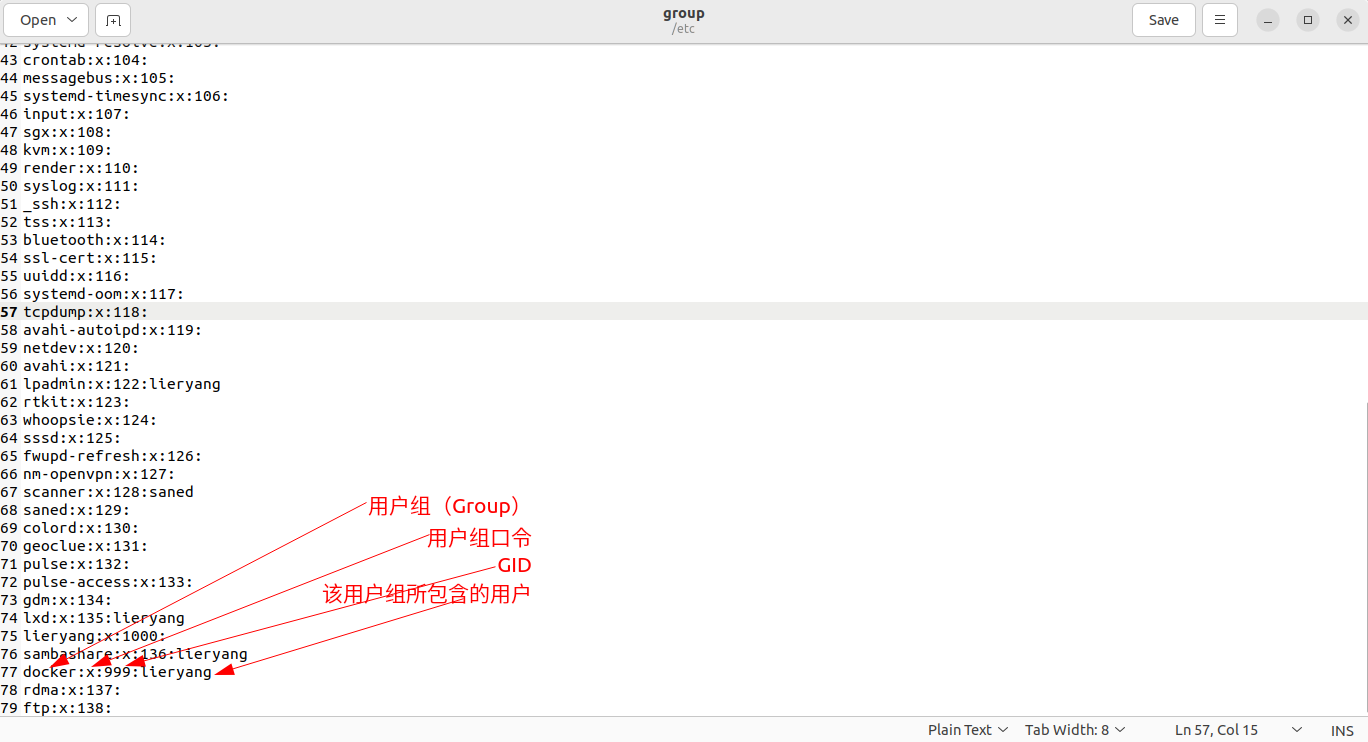The image size is (1368, 742).
Task: Click the lxd:x:135:lieryang line
Action: [103, 618]
